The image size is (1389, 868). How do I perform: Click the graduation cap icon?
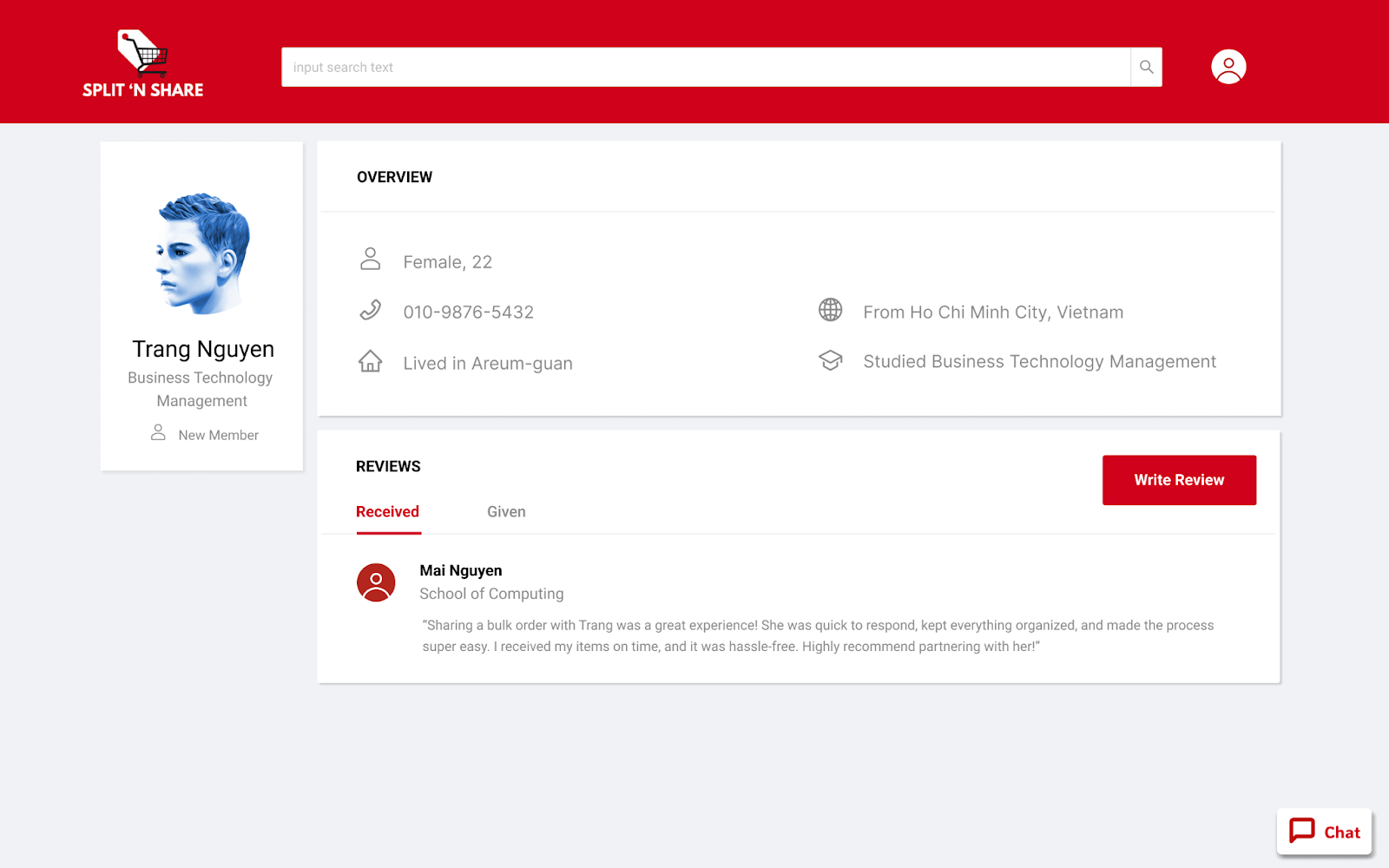click(831, 360)
